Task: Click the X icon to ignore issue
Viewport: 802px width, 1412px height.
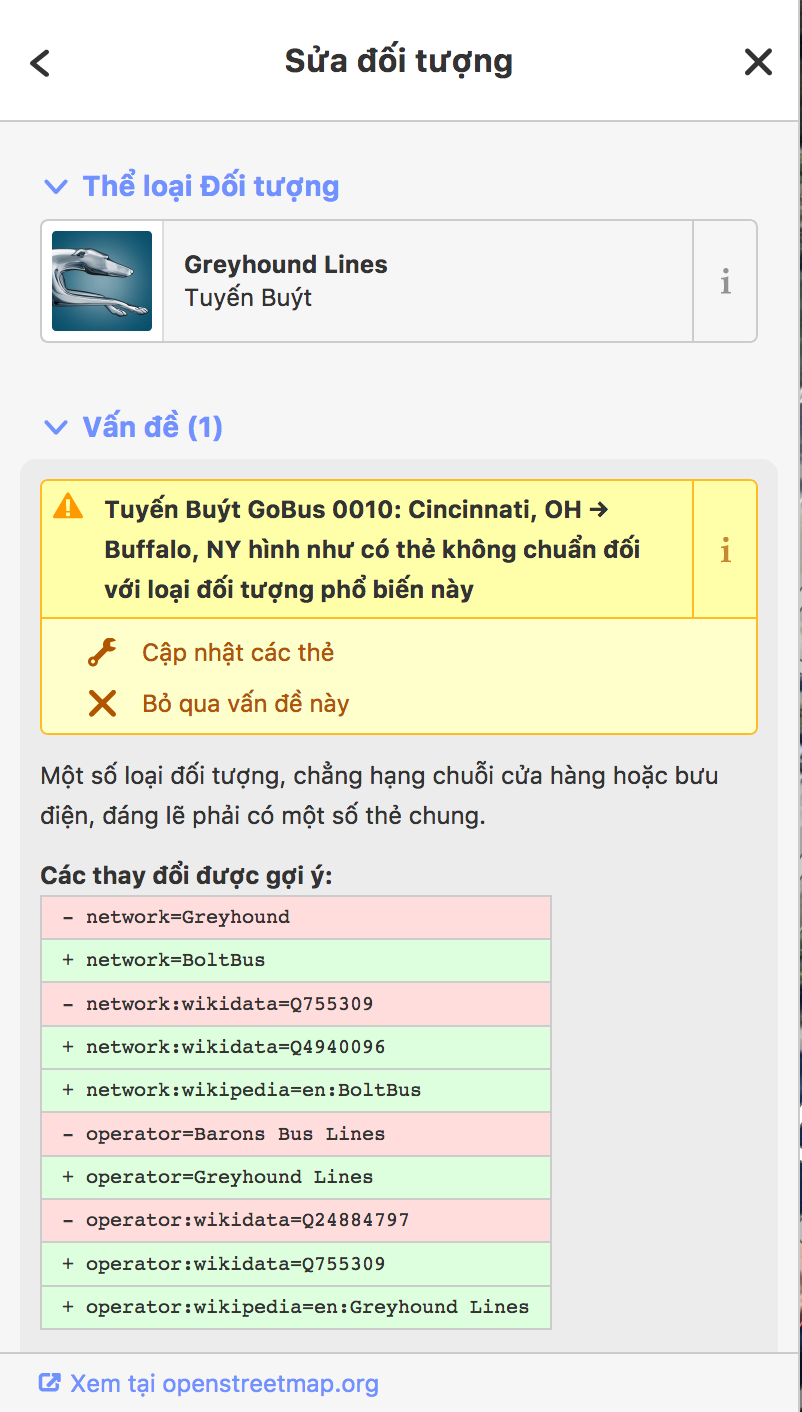Action: (102, 704)
